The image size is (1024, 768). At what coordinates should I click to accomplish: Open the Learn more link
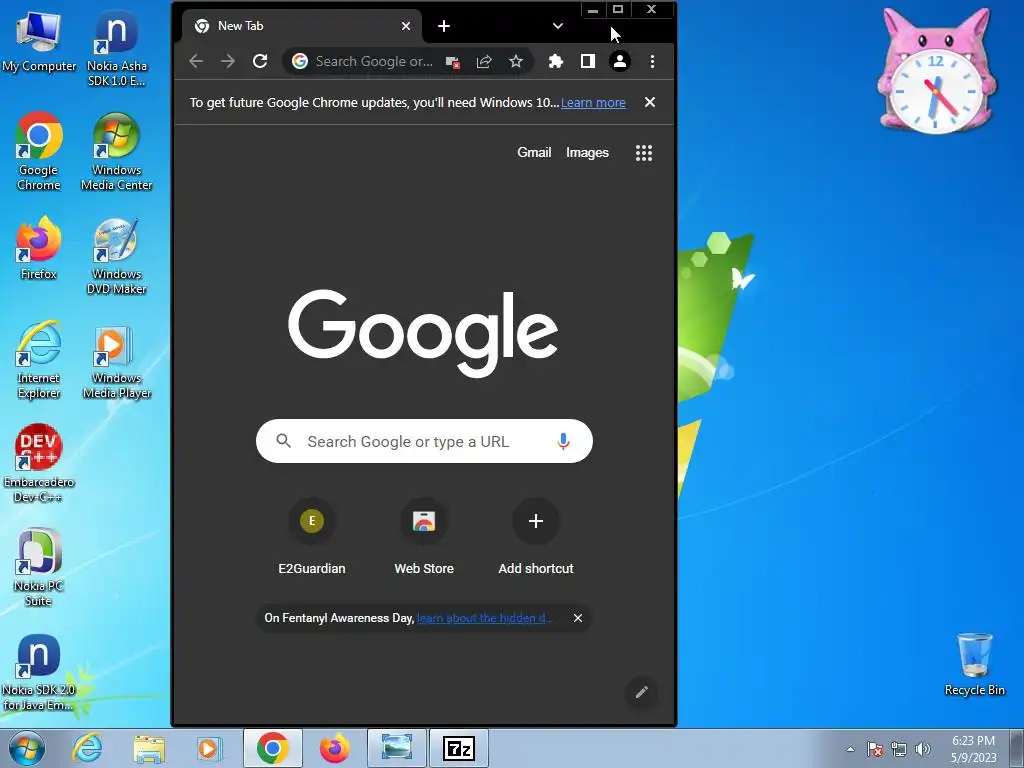[x=593, y=103]
